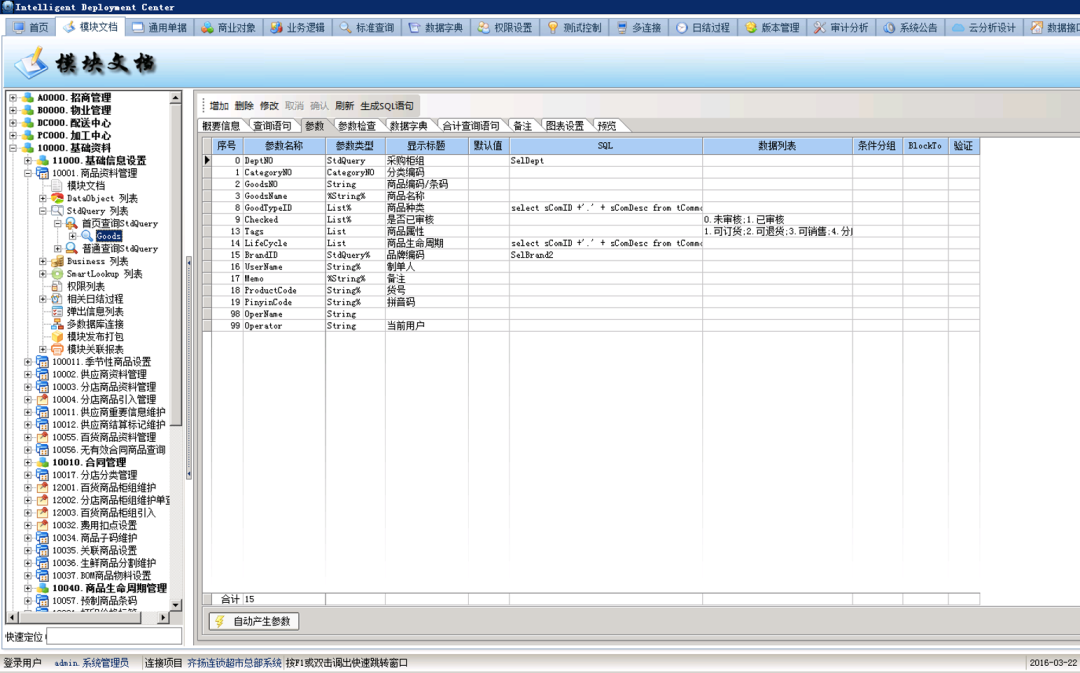Collapse the 10000.基础资料 tree node
1080x673 pixels.
13,148
